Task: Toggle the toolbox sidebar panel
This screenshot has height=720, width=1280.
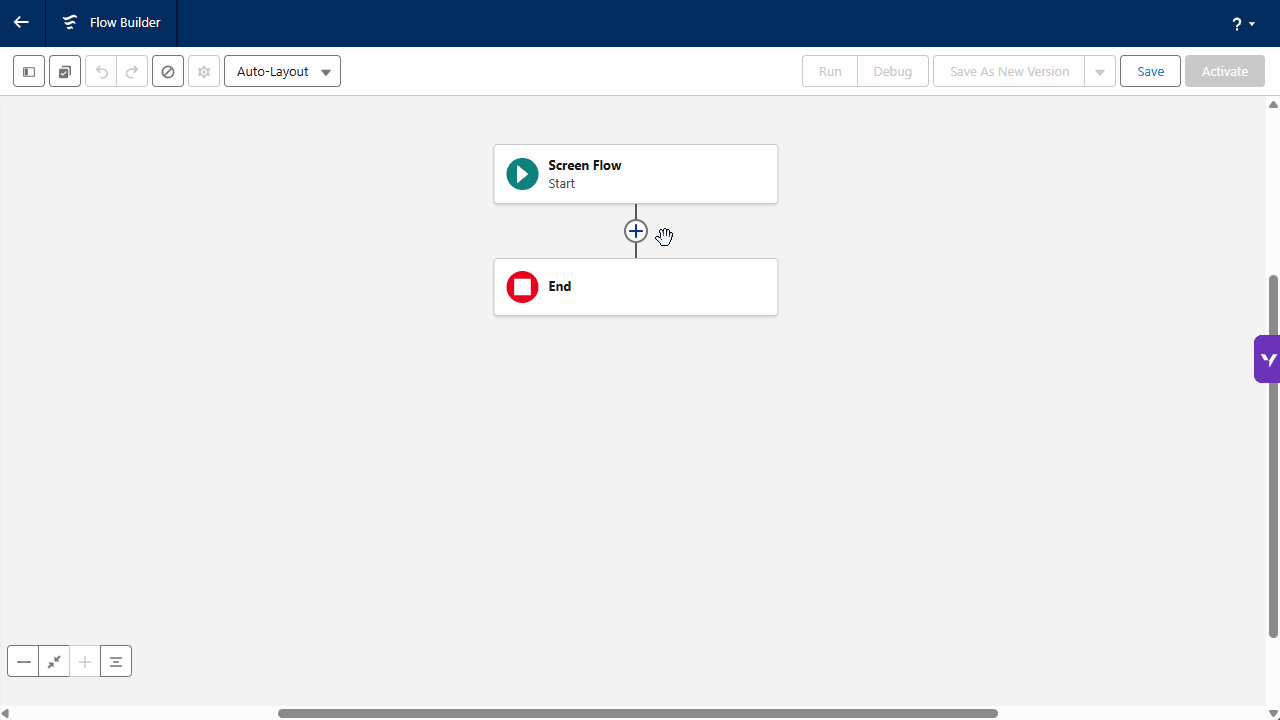Action: [x=29, y=72]
